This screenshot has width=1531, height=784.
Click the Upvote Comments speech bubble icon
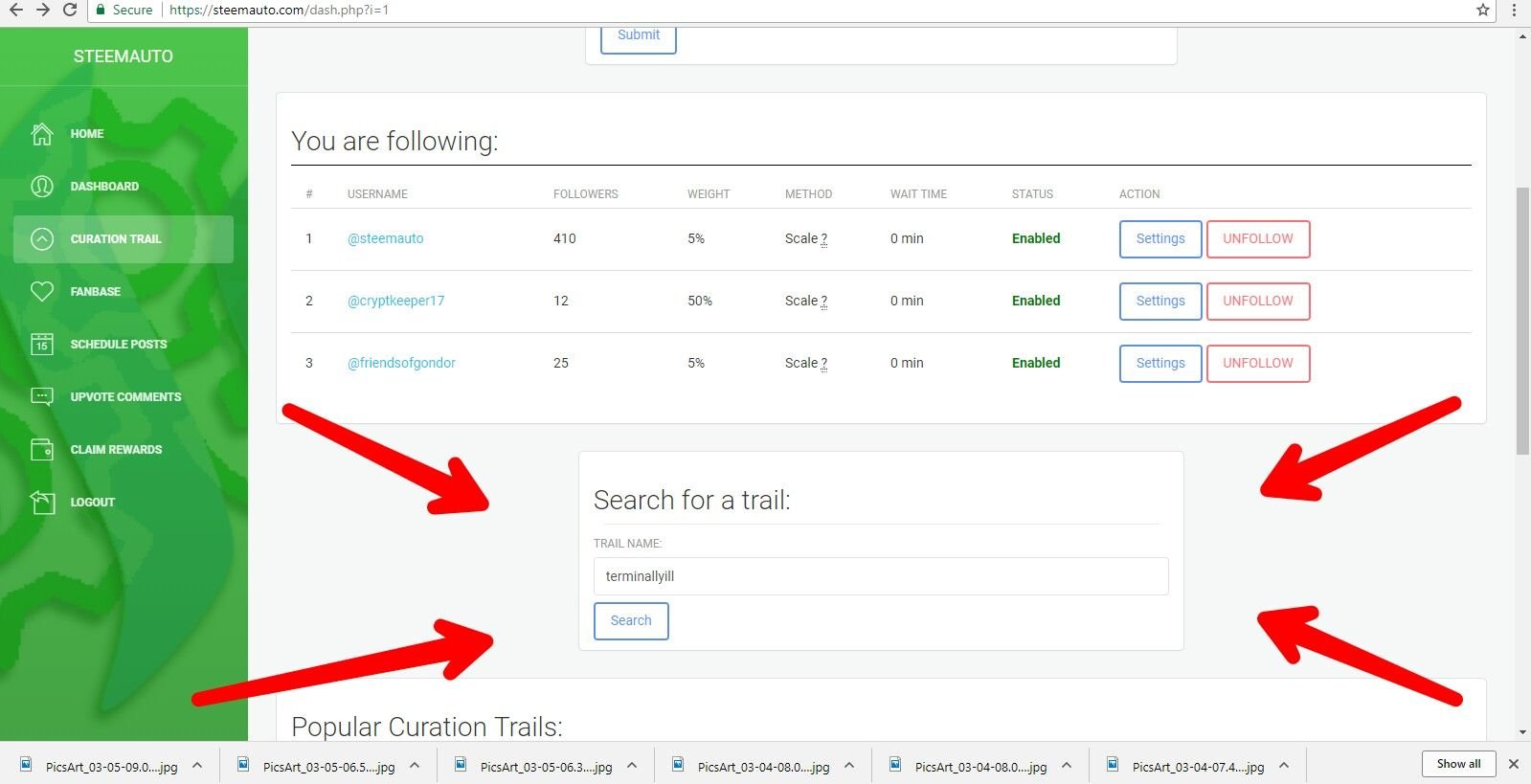pyautogui.click(x=42, y=396)
